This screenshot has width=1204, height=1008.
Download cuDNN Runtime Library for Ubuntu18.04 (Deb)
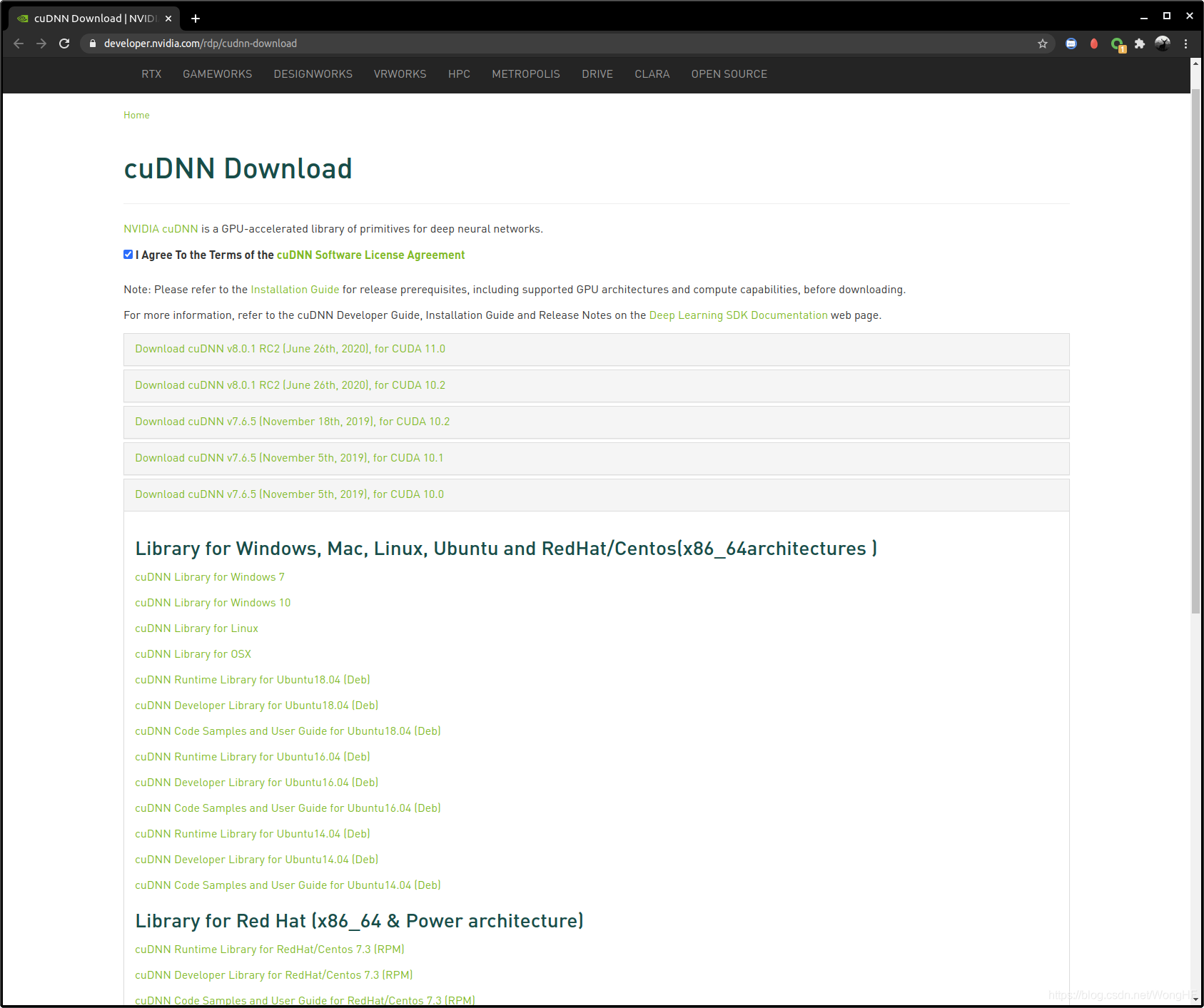(x=253, y=680)
